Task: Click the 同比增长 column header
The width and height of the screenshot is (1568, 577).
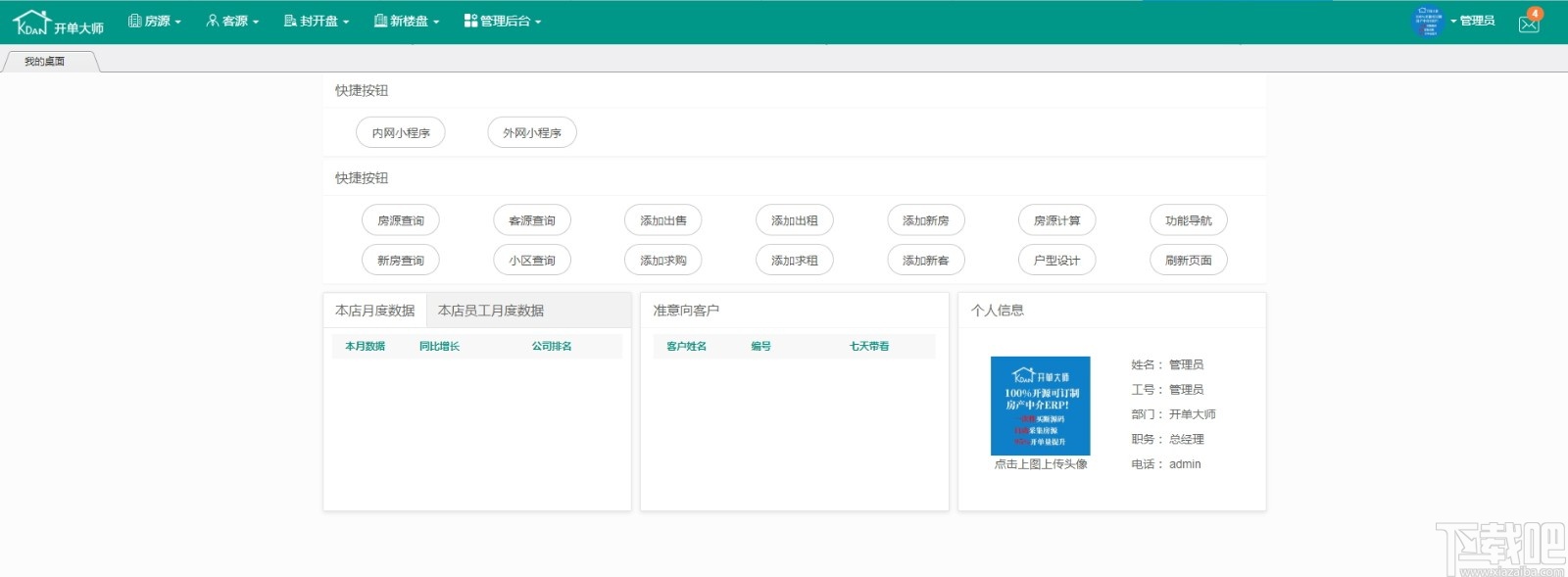Action: (x=440, y=347)
